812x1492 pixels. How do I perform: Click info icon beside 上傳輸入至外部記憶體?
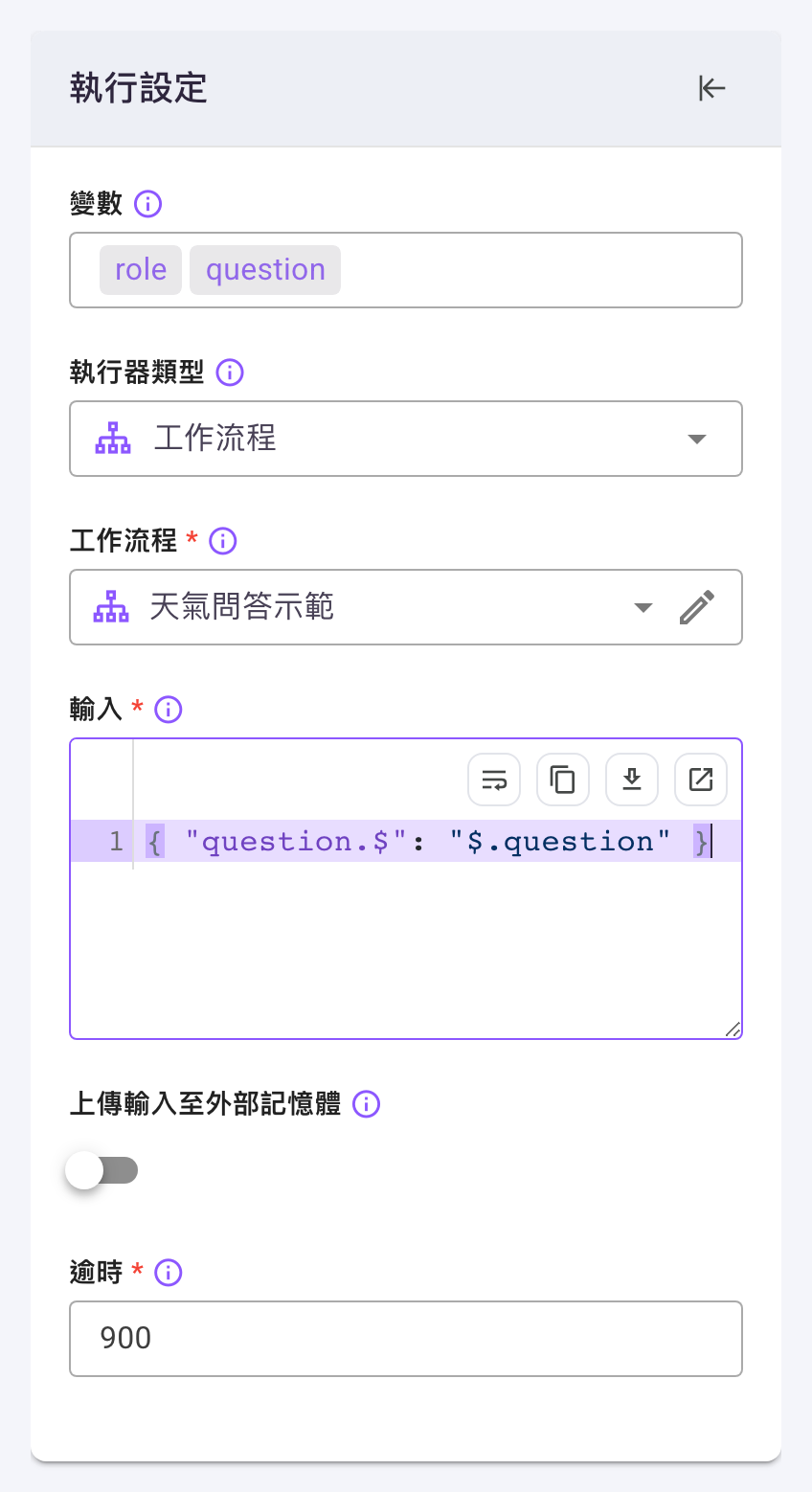366,1104
